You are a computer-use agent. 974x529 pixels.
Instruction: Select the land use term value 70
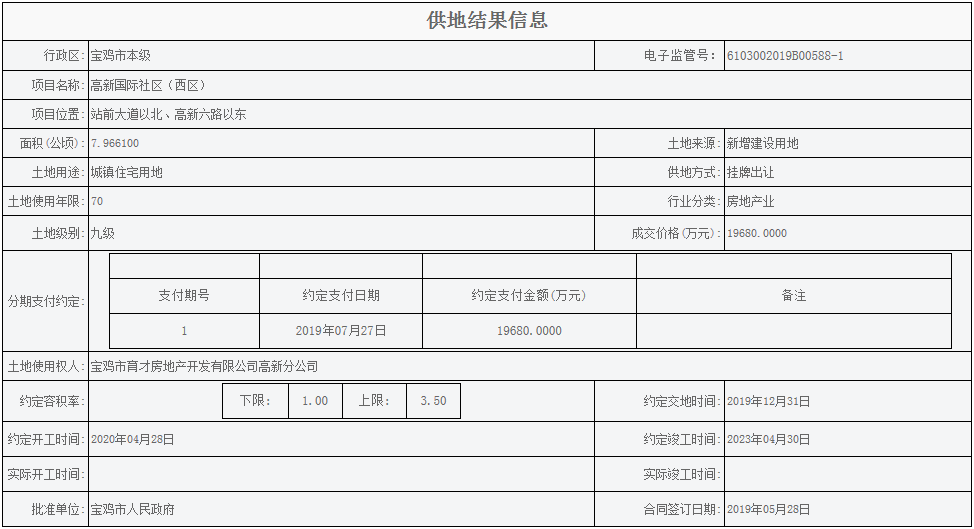(97, 202)
